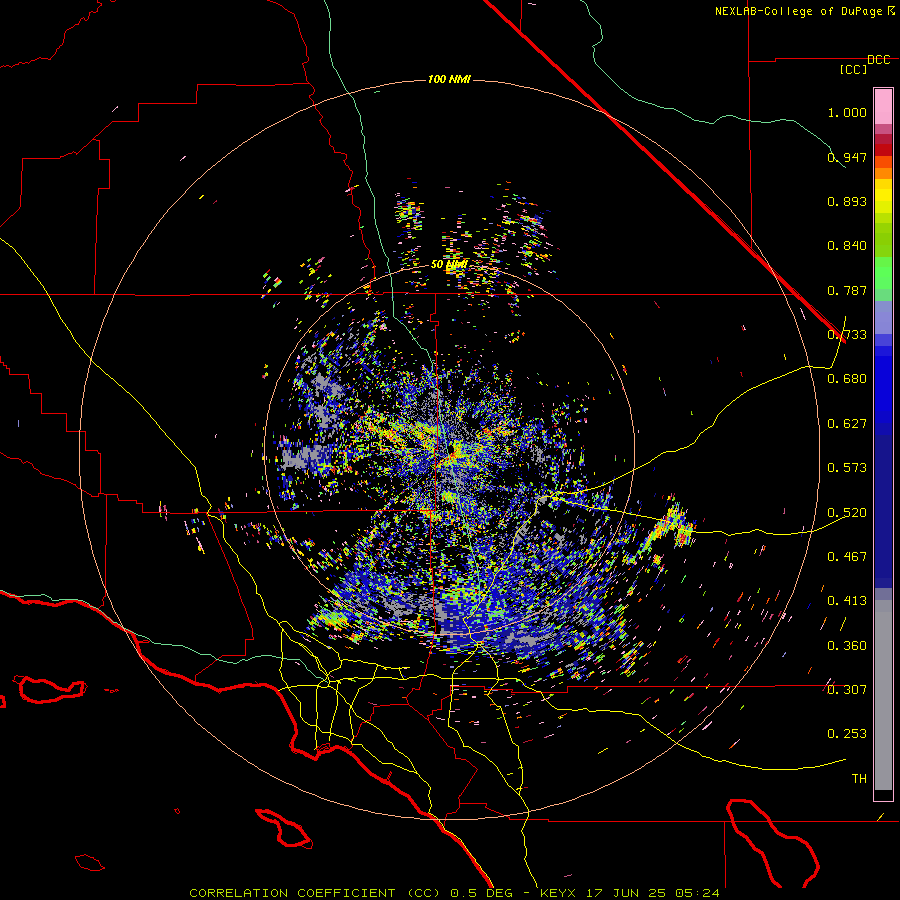Select the 0.467 legend value

click(x=847, y=557)
